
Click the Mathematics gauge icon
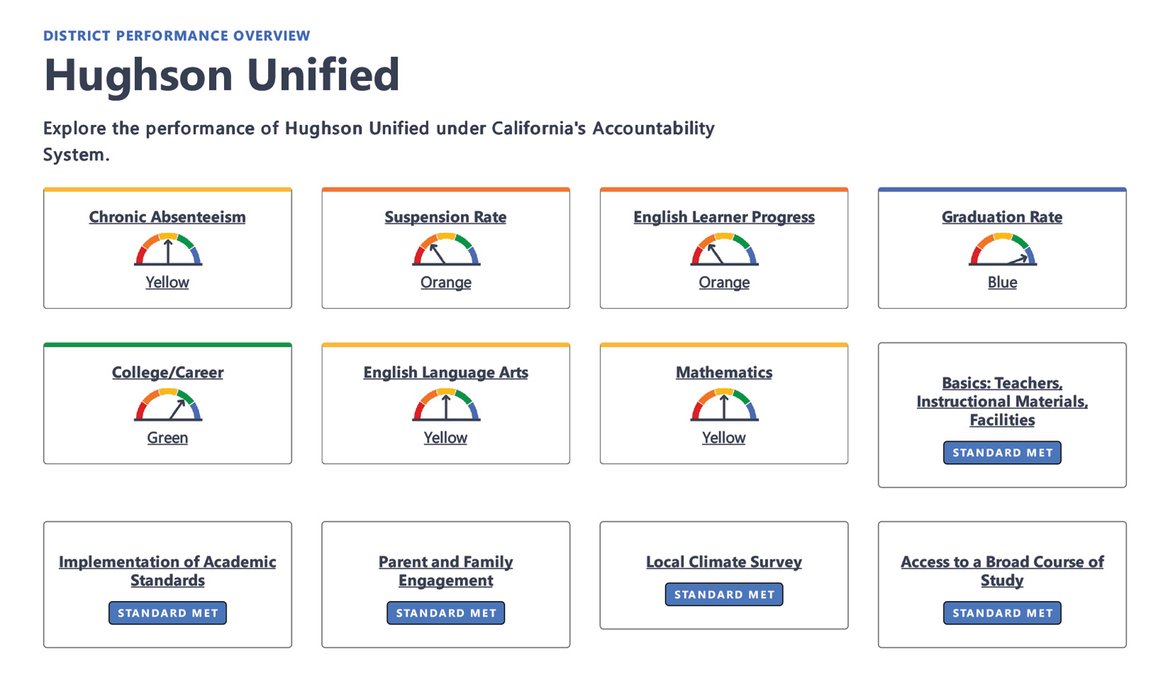[x=723, y=405]
